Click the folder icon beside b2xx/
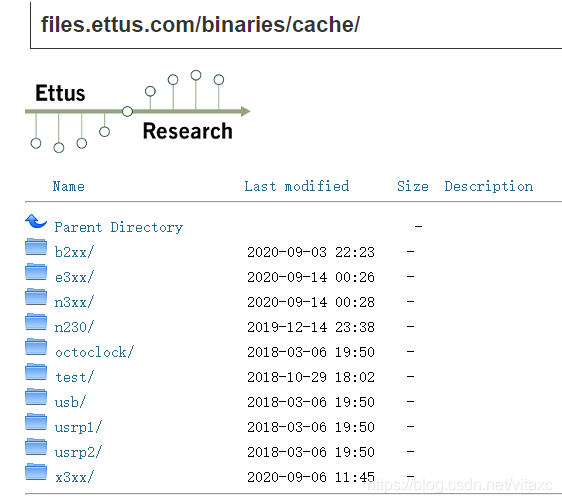562x503 pixels. 36,247
